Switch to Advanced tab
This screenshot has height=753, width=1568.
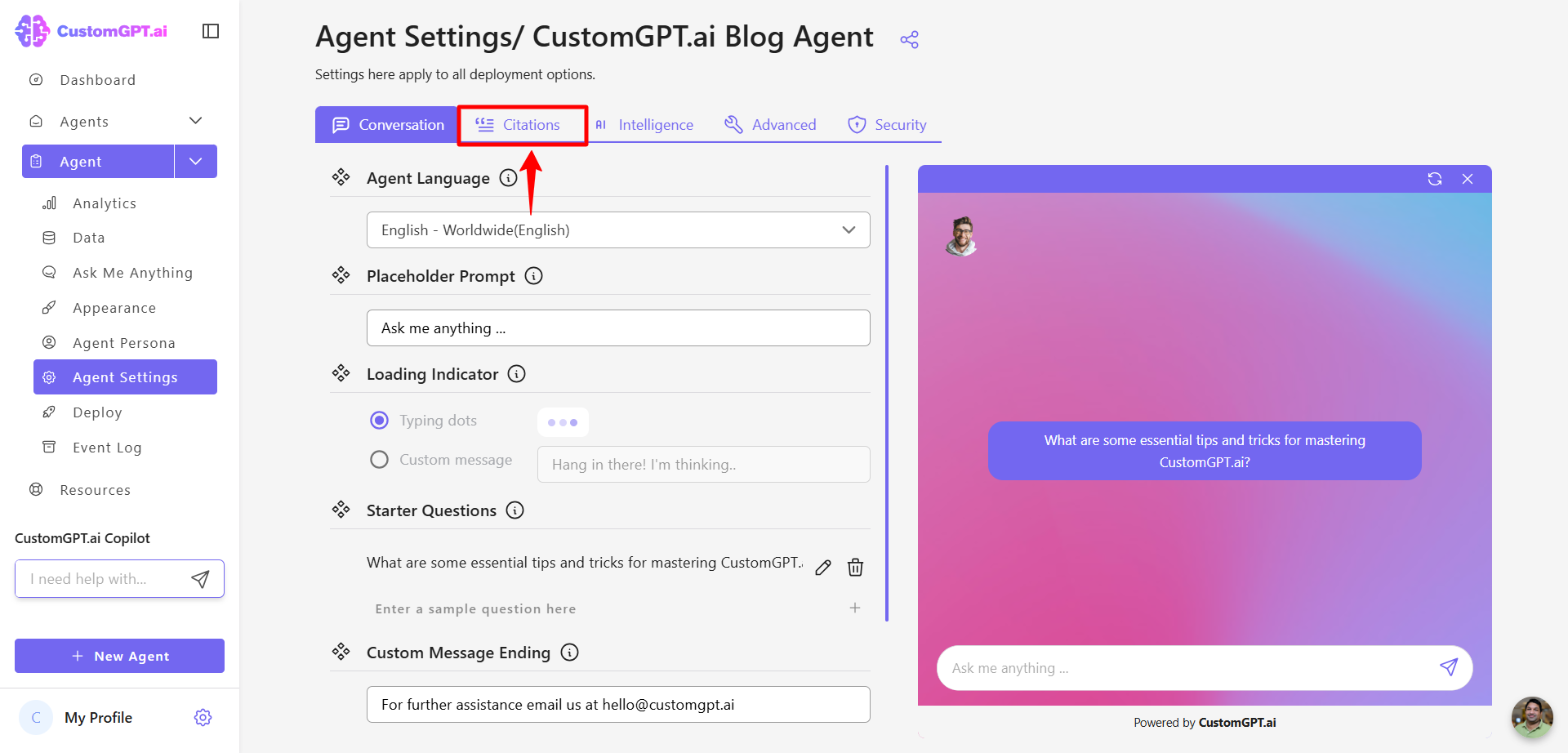(x=770, y=125)
